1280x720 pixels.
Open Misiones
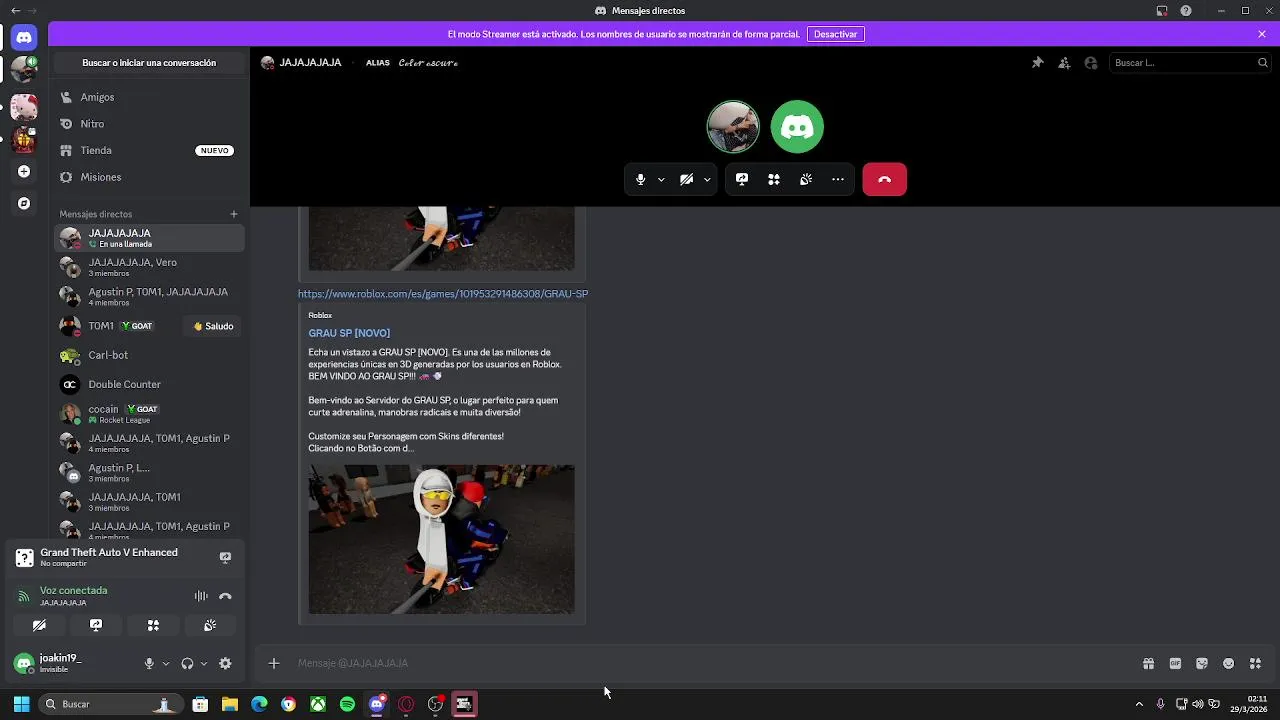(148, 177)
